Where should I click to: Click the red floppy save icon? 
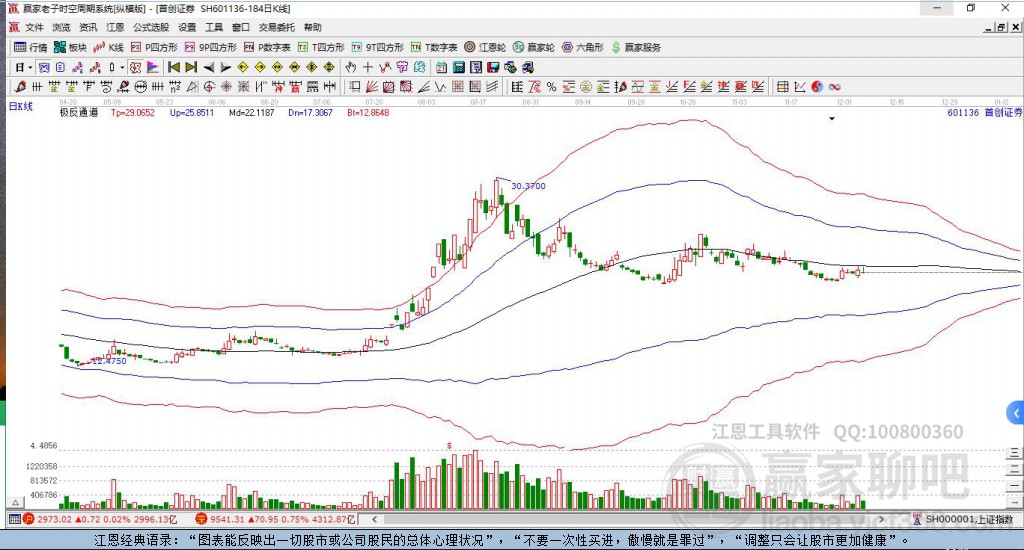coord(493,67)
